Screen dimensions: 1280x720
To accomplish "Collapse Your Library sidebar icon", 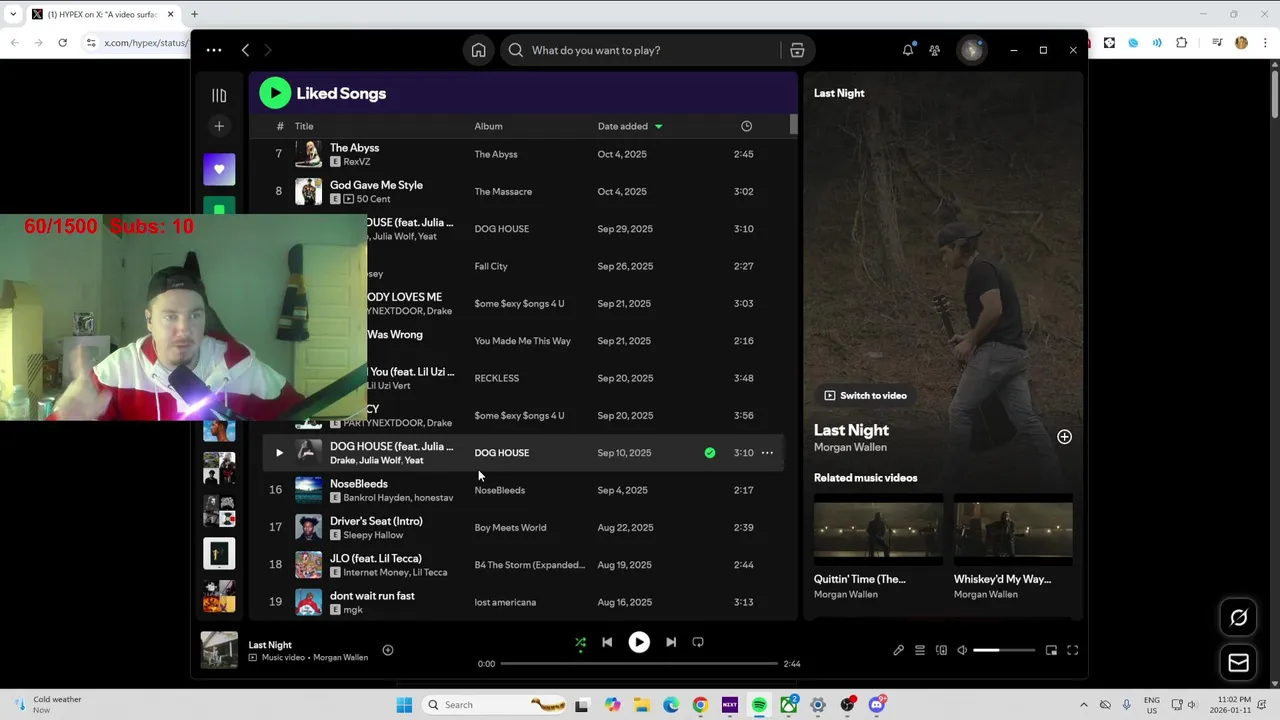I will point(219,95).
